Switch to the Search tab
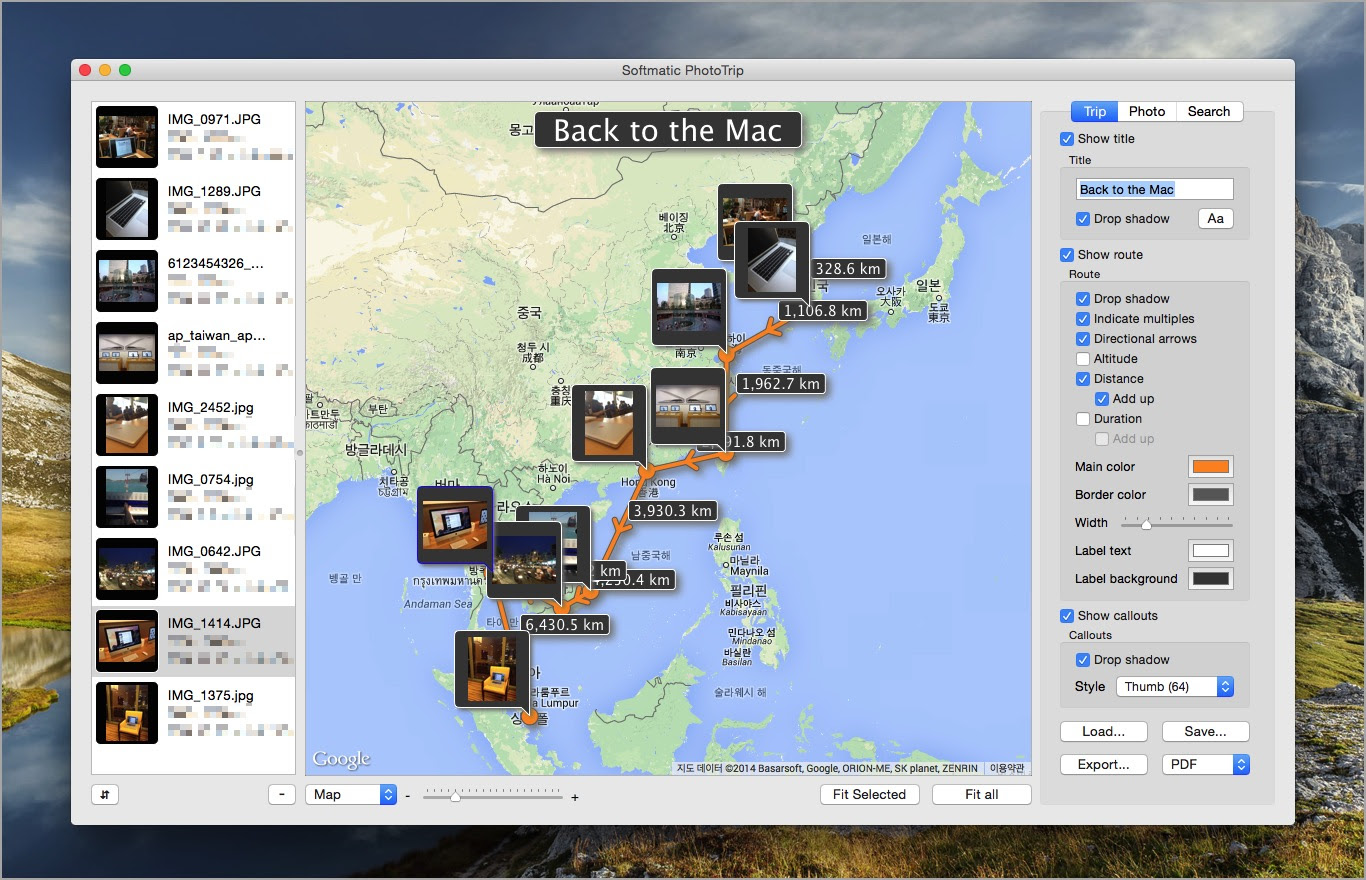The image size is (1366, 880). (1209, 111)
